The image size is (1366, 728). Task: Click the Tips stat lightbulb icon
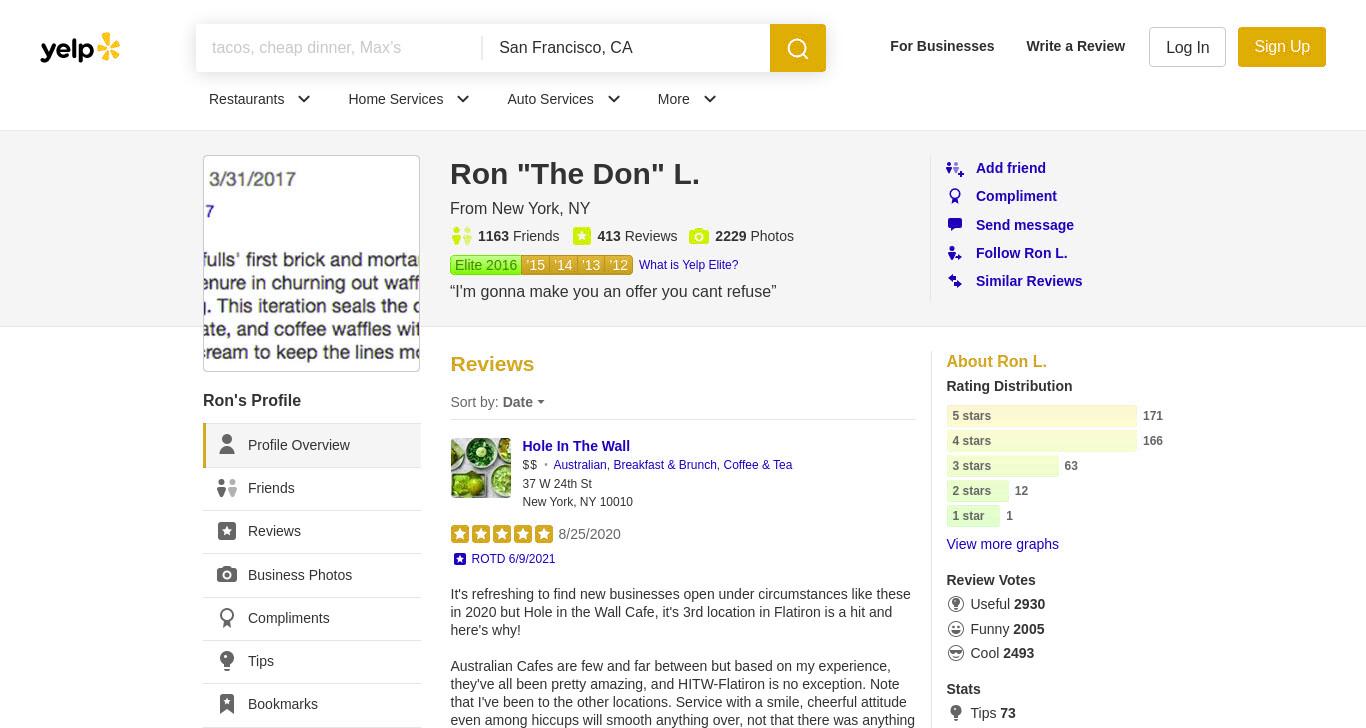(956, 713)
